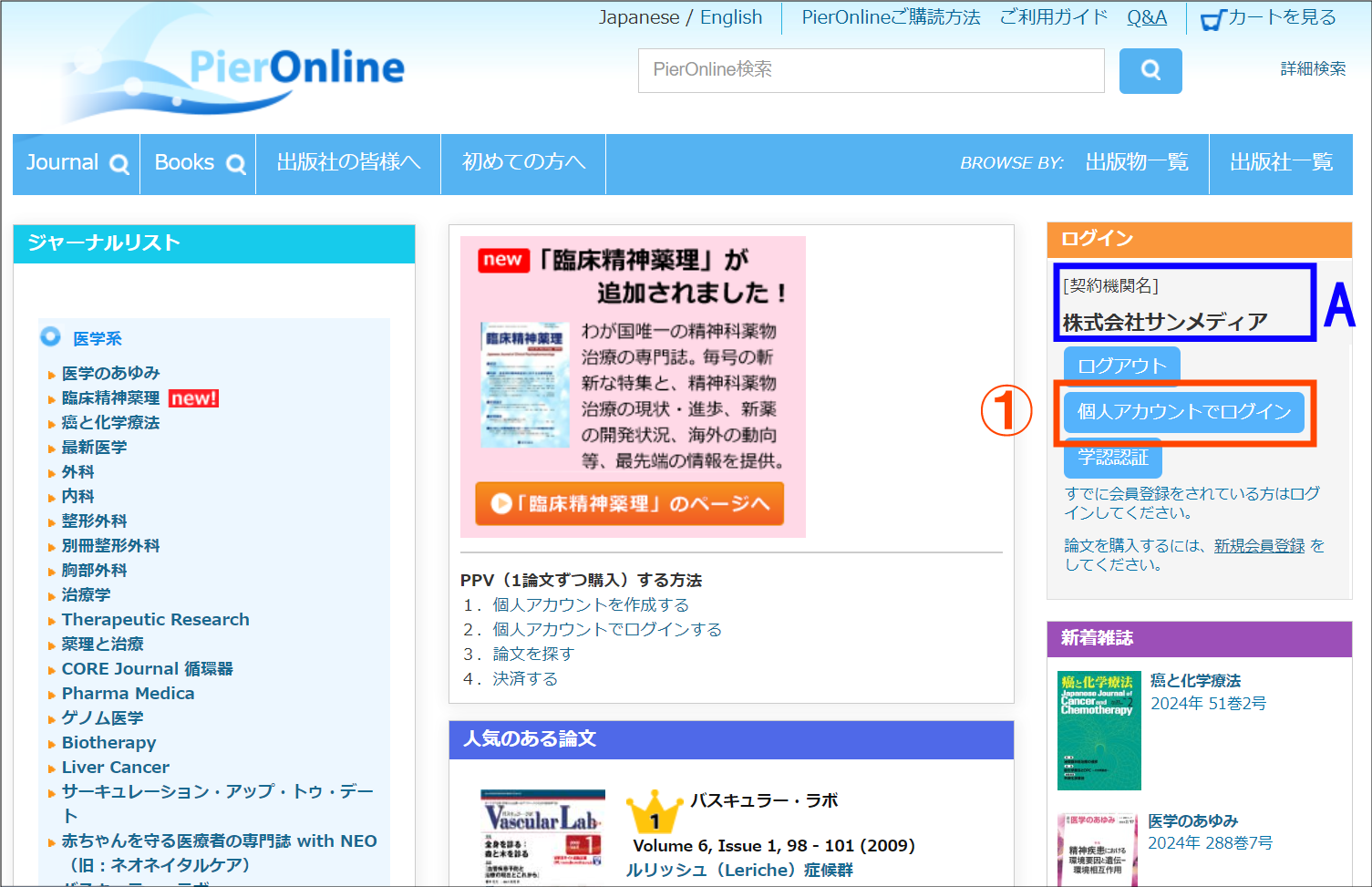Viewport: 1372px width, 887px height.
Task: Click 医学のあゆみ cover in 新着雑誌
Action: [x=1098, y=850]
